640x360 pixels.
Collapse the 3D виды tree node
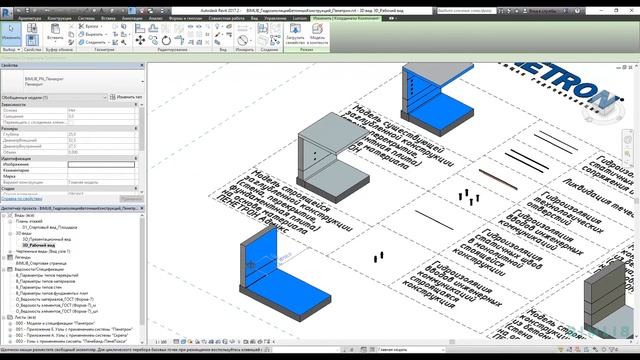click(10, 233)
